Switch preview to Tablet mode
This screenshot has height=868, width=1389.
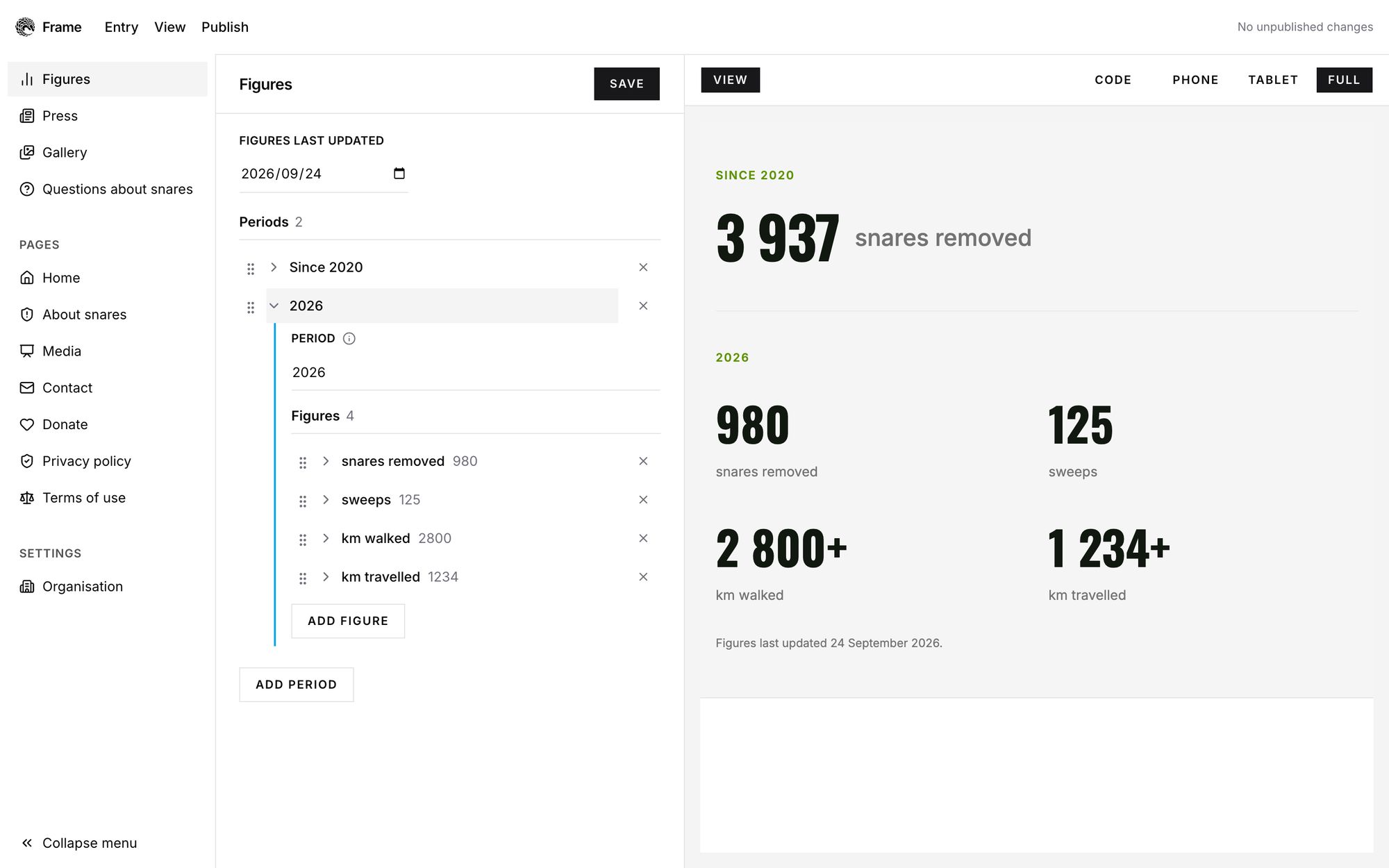(x=1273, y=80)
